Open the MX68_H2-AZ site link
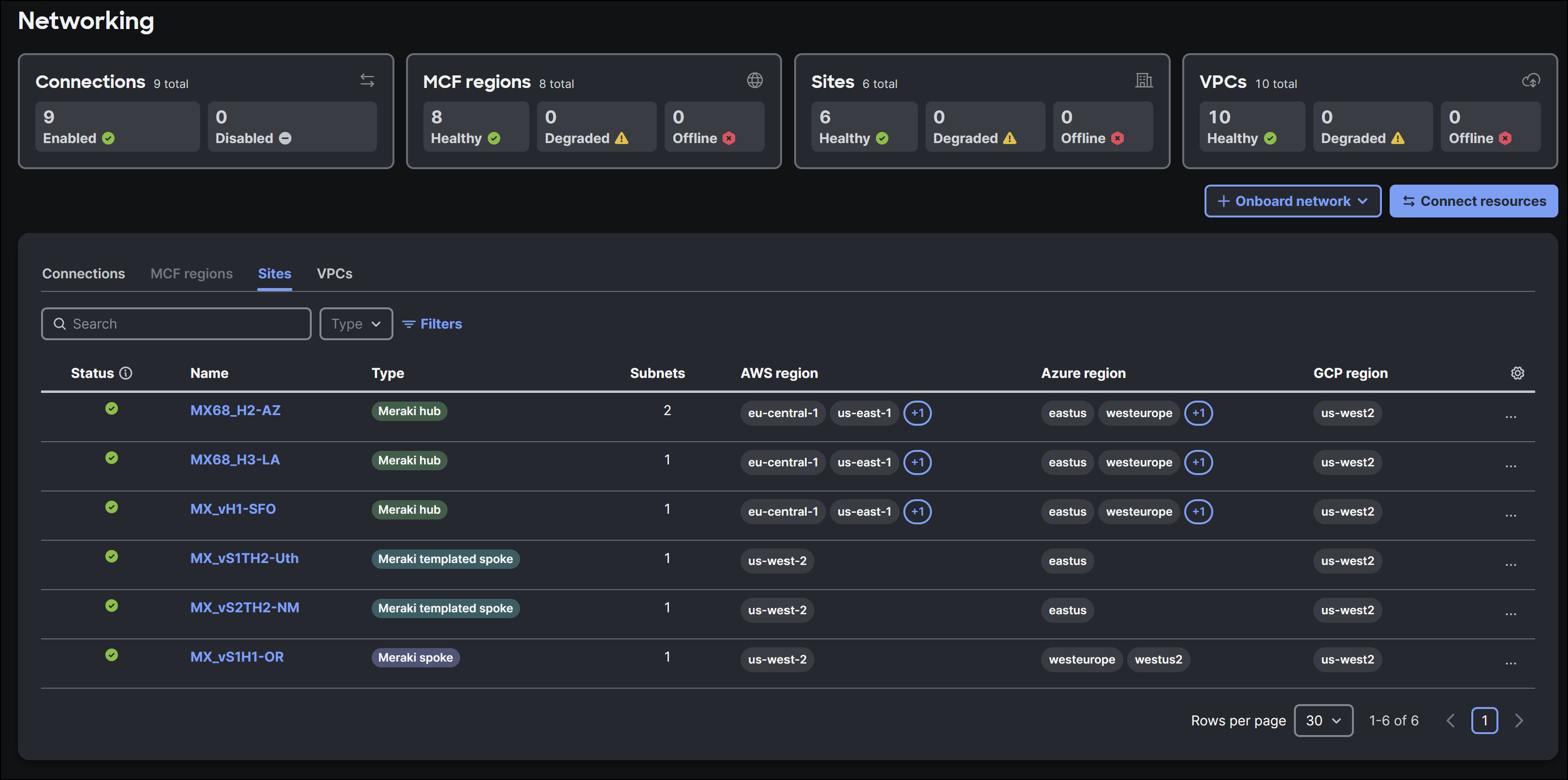The image size is (1568, 780). pyautogui.click(x=235, y=411)
